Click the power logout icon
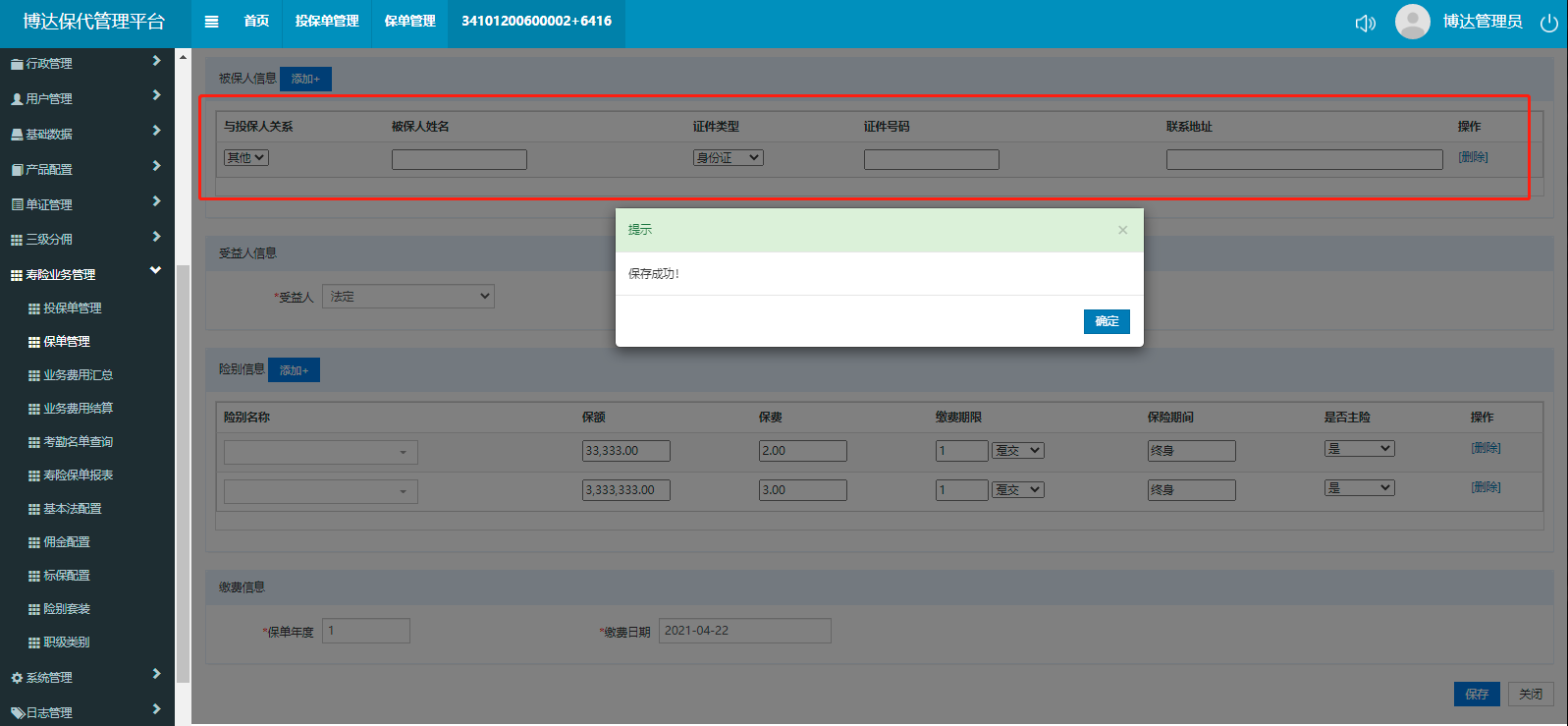This screenshot has width=1568, height=726. 1548,23
